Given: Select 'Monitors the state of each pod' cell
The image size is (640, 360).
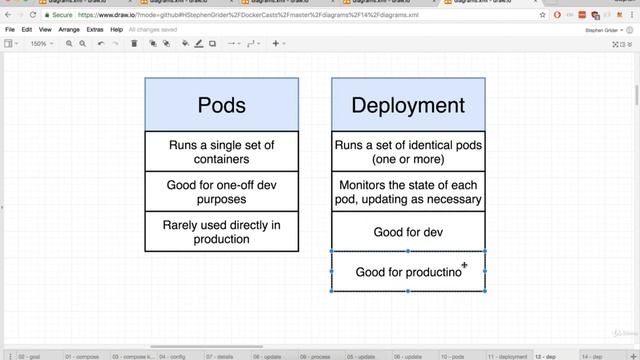Looking at the screenshot, I should click(408, 191).
